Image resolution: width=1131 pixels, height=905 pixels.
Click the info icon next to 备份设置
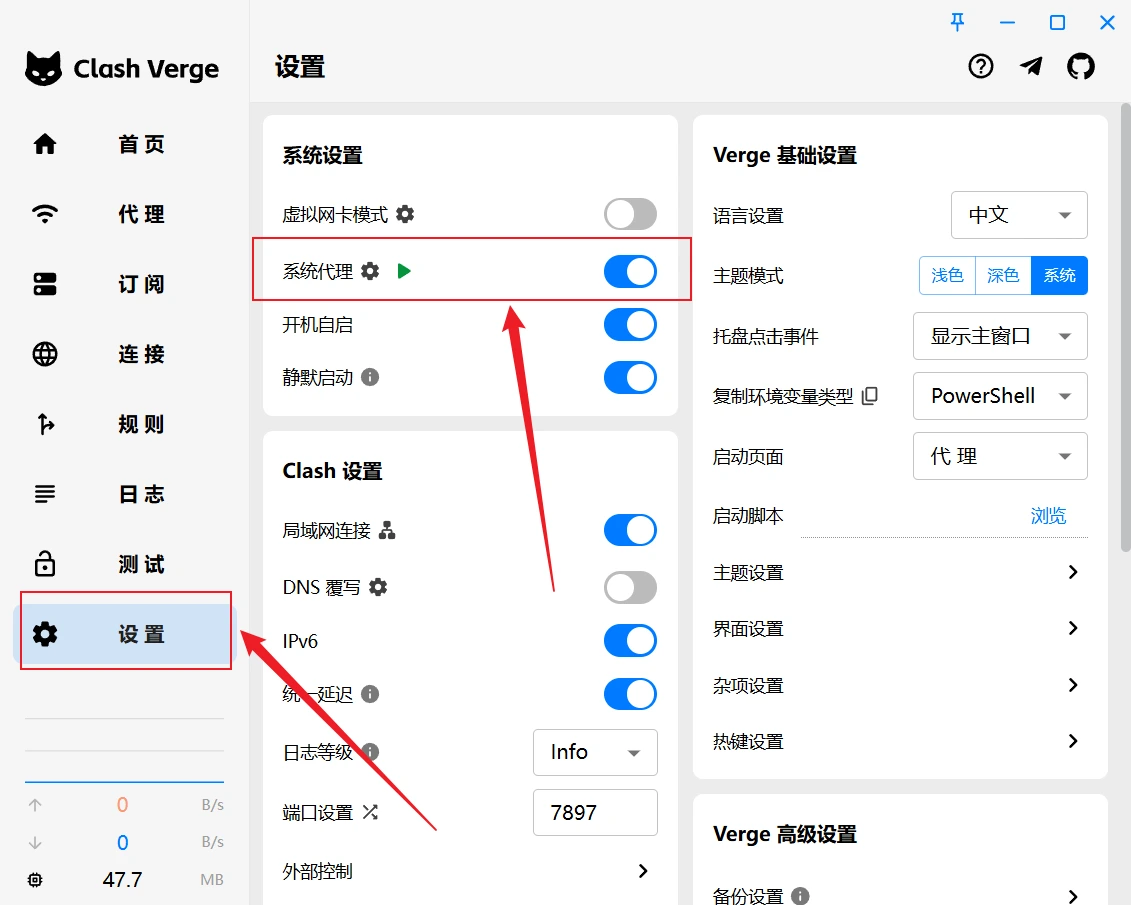pos(800,896)
